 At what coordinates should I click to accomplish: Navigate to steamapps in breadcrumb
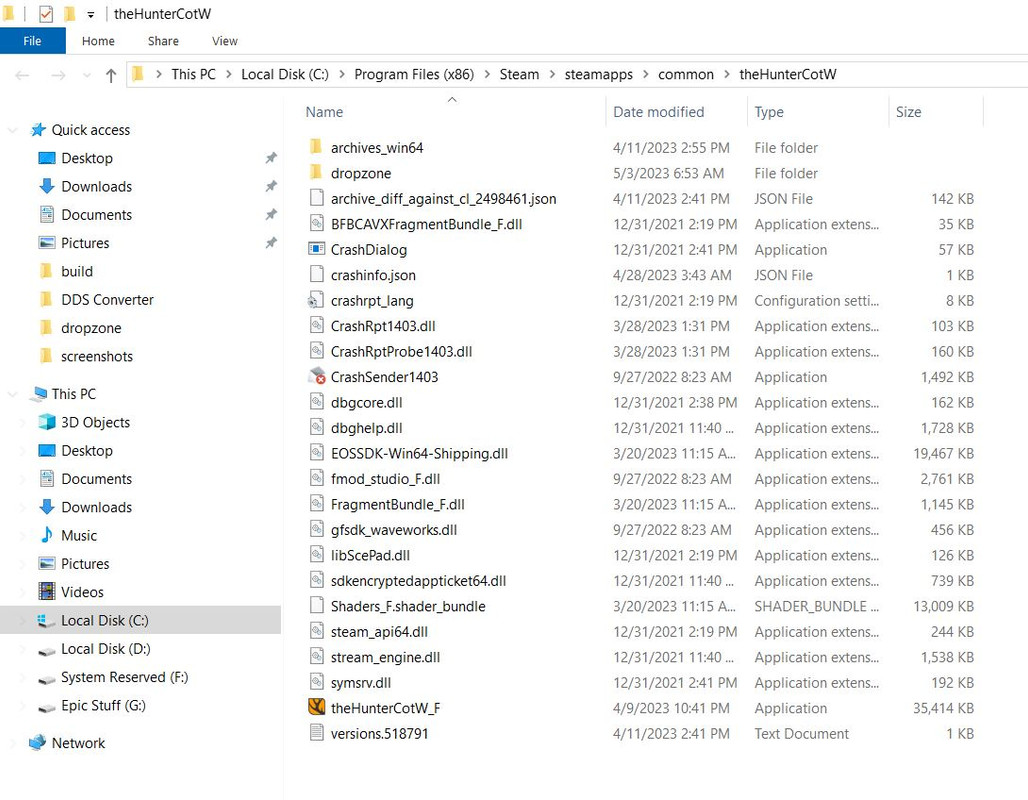pyautogui.click(x=599, y=75)
